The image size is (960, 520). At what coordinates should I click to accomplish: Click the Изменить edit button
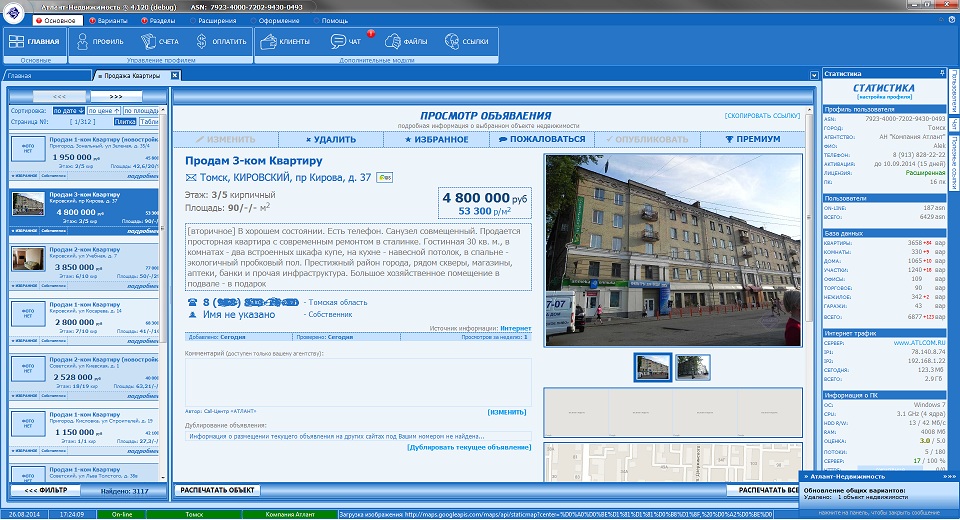click(x=225, y=140)
